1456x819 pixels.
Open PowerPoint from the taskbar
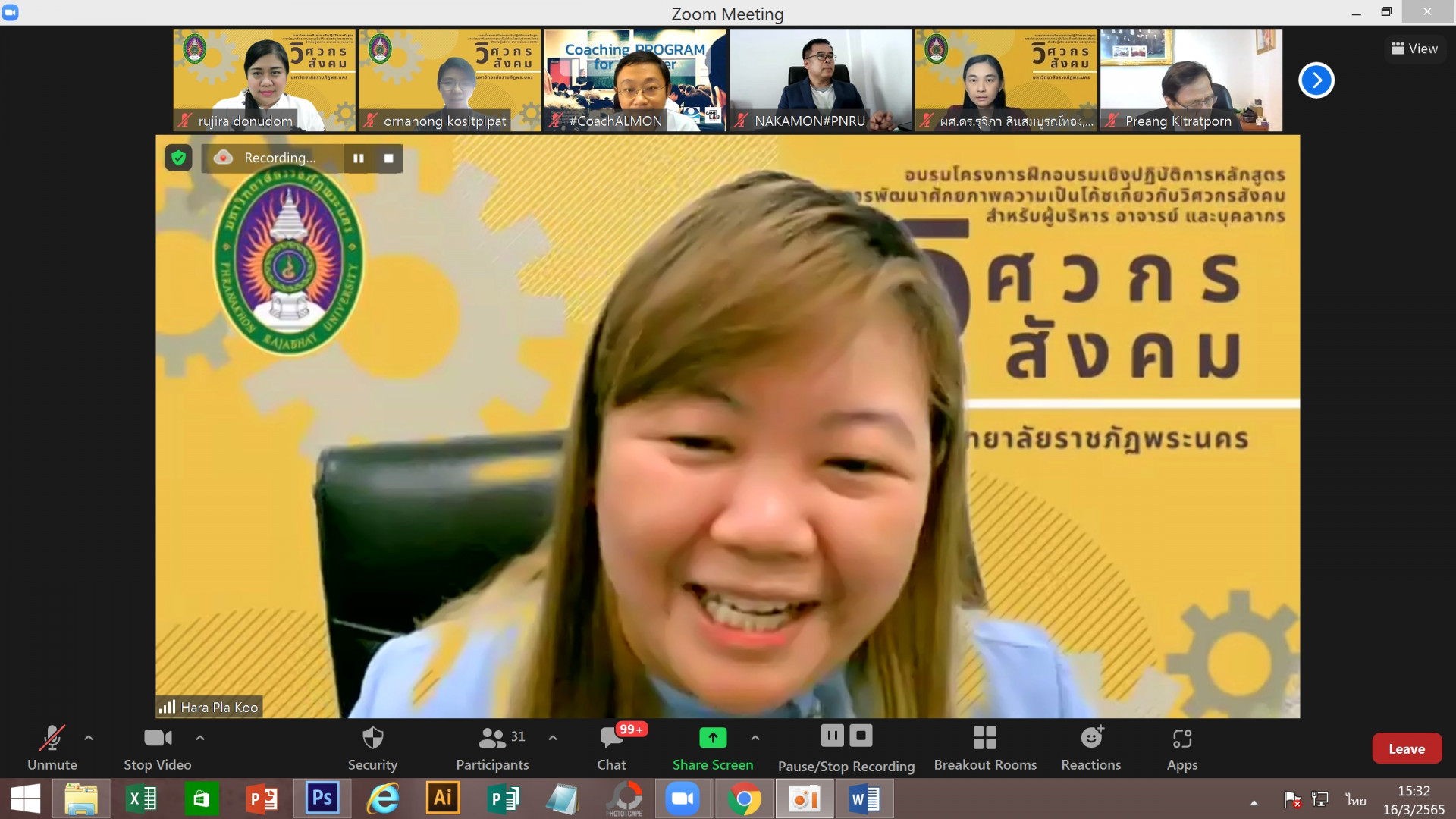tap(262, 799)
